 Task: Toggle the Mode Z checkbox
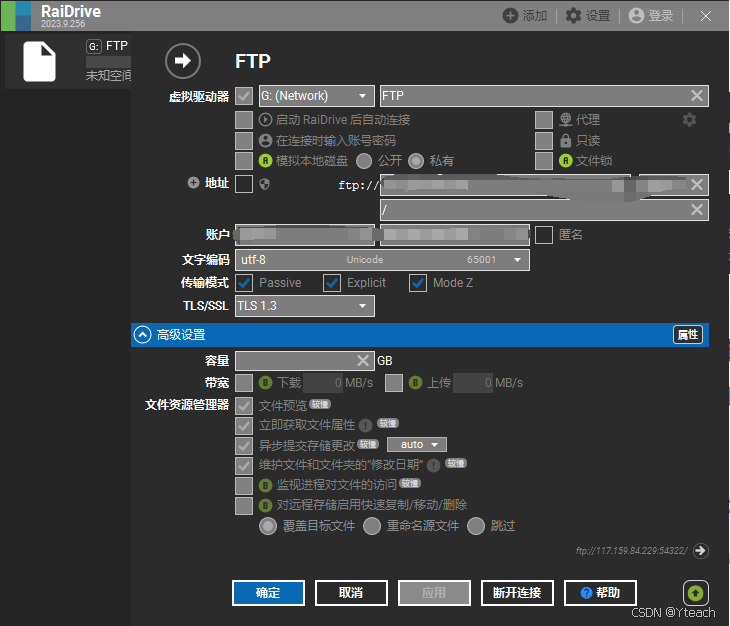click(x=418, y=283)
